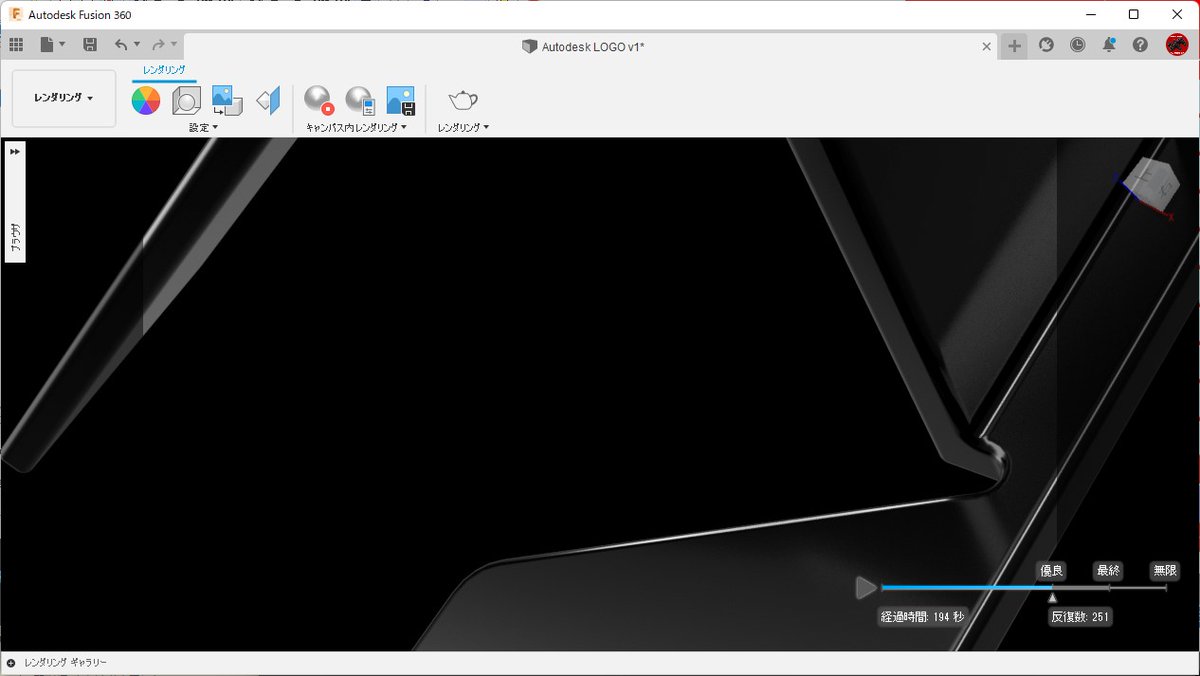Open Scene Settings tool

pos(187,100)
